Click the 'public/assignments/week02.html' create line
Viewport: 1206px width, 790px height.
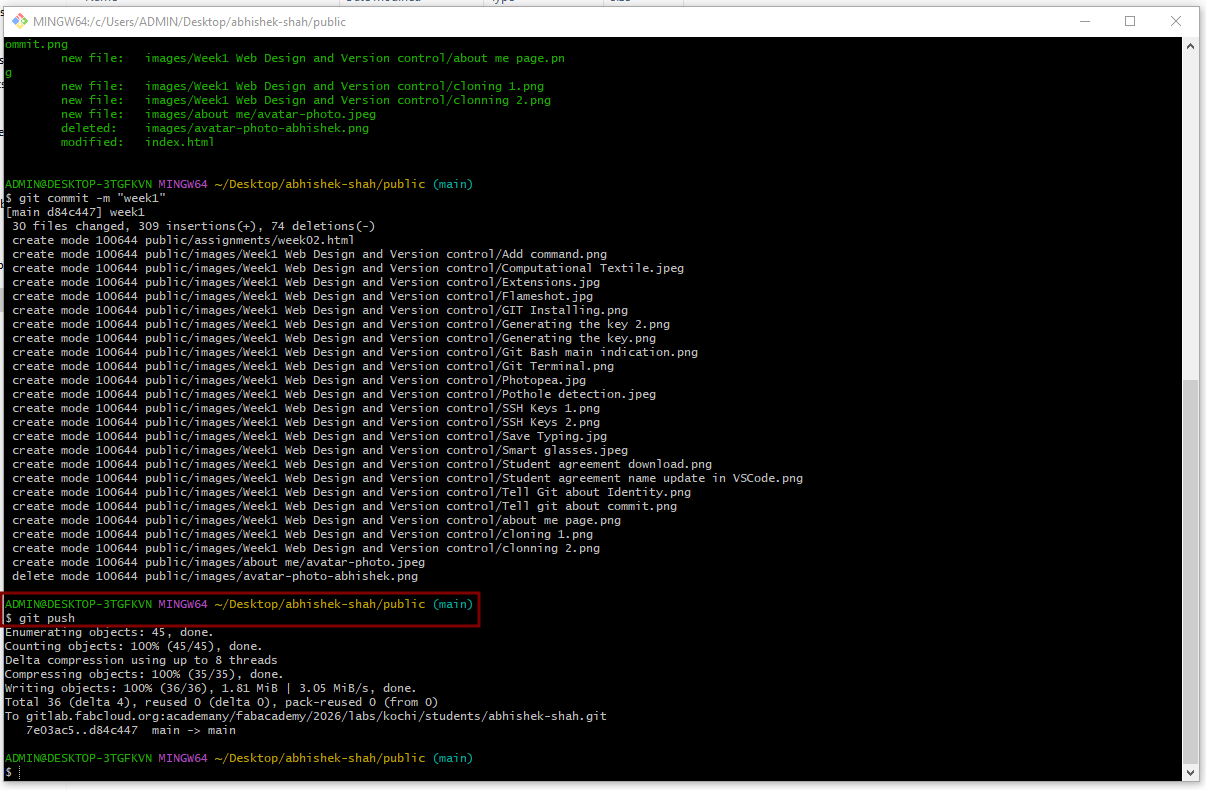click(183, 240)
